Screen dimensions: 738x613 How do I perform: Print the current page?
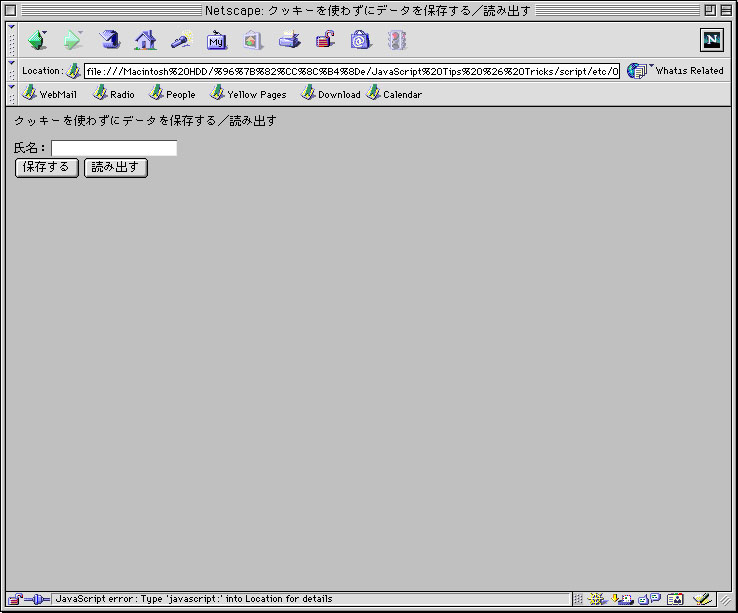(x=289, y=40)
